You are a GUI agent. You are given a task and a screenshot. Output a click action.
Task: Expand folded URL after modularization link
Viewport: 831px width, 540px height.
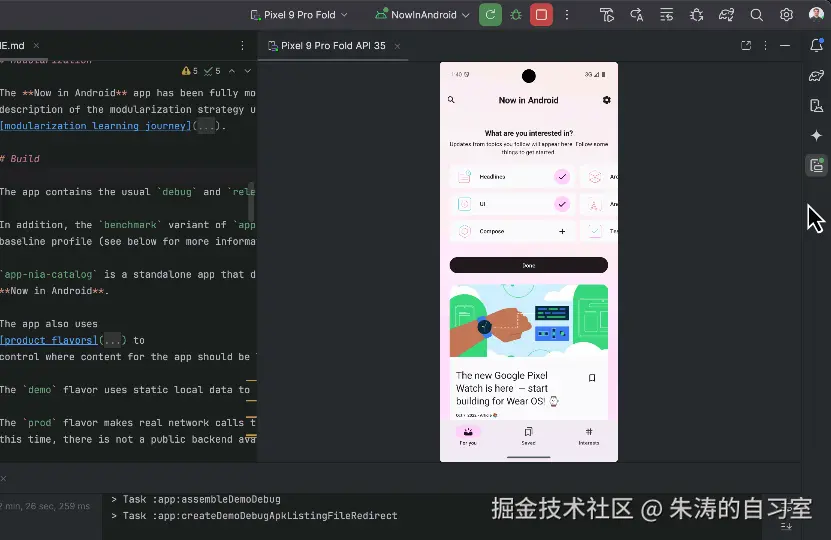(206, 126)
